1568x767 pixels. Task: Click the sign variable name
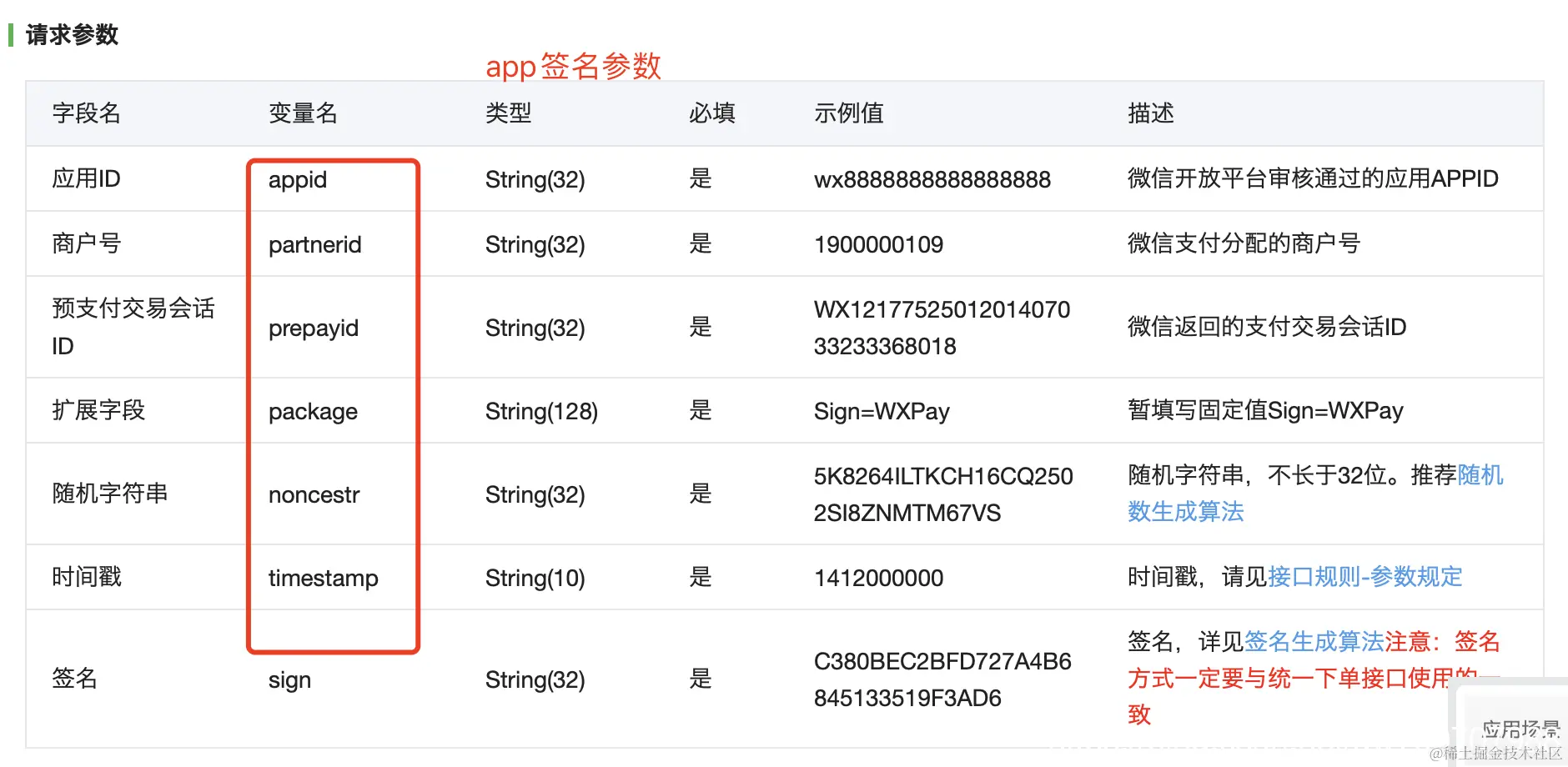289,680
